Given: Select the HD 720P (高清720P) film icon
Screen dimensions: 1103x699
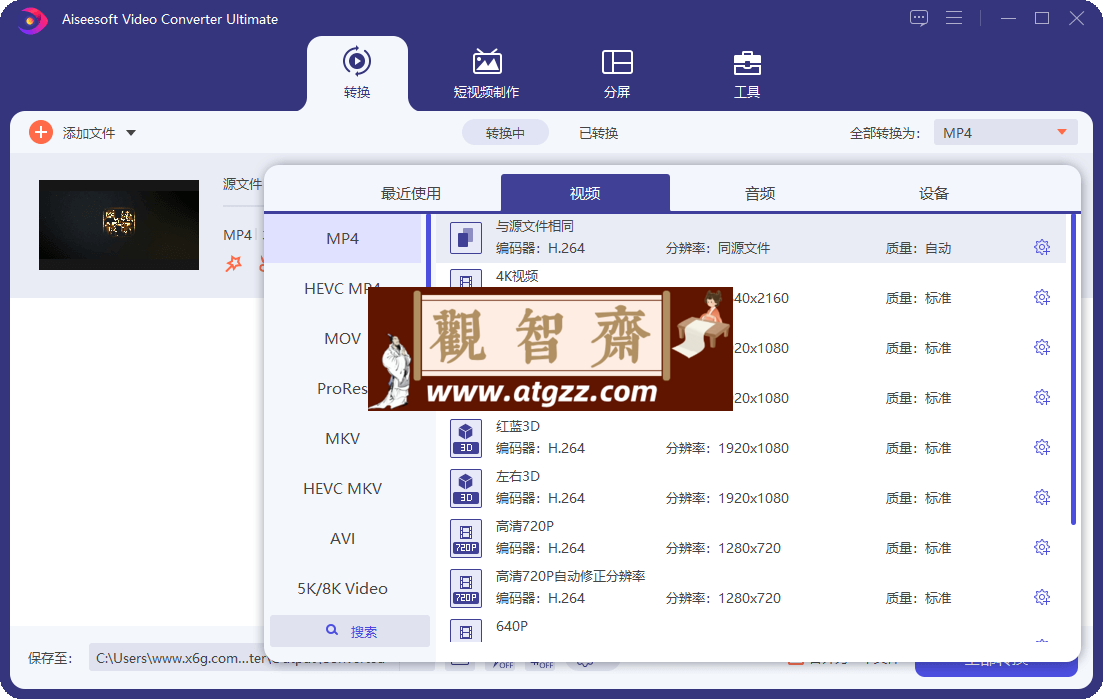Looking at the screenshot, I should click(466, 537).
